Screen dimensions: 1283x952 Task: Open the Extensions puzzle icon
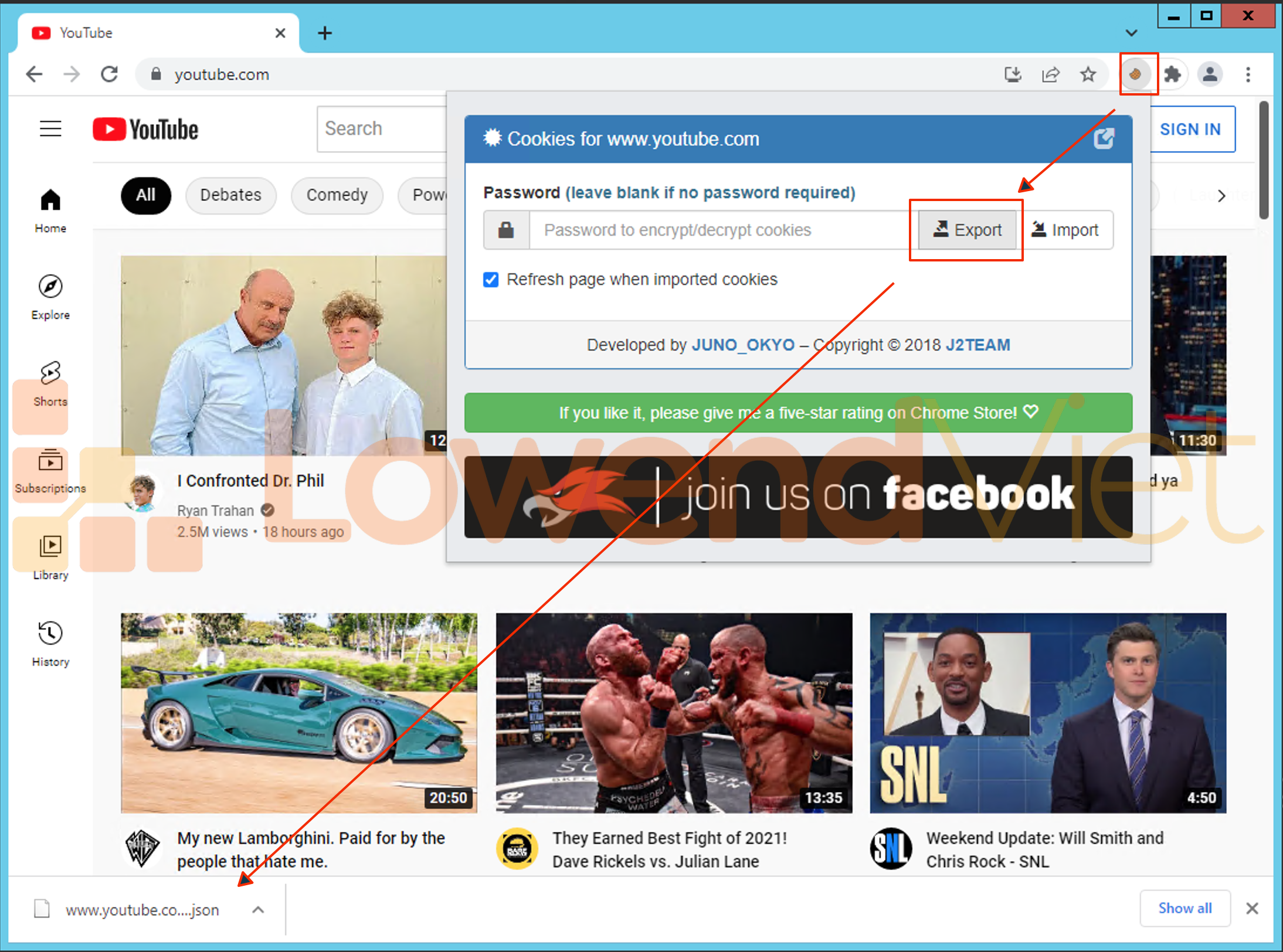click(x=1172, y=74)
